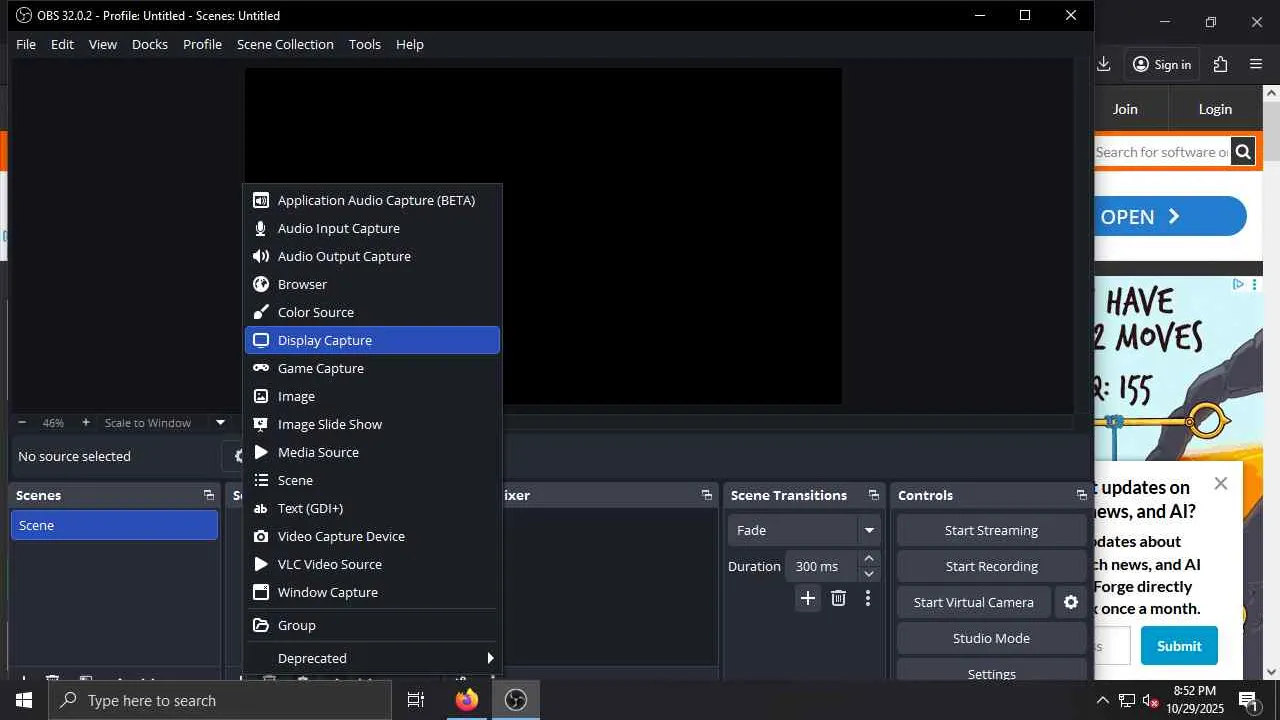Open the Windows Start menu
Image resolution: width=1280 pixels, height=720 pixels.
pos(24,700)
